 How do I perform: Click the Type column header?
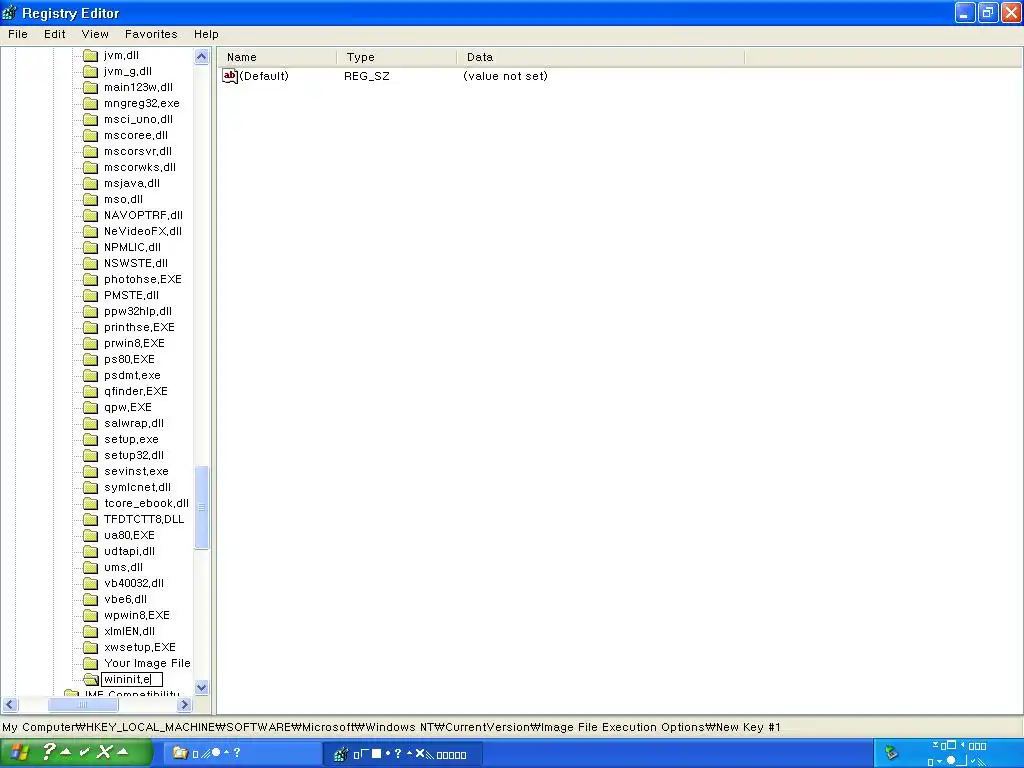click(396, 57)
